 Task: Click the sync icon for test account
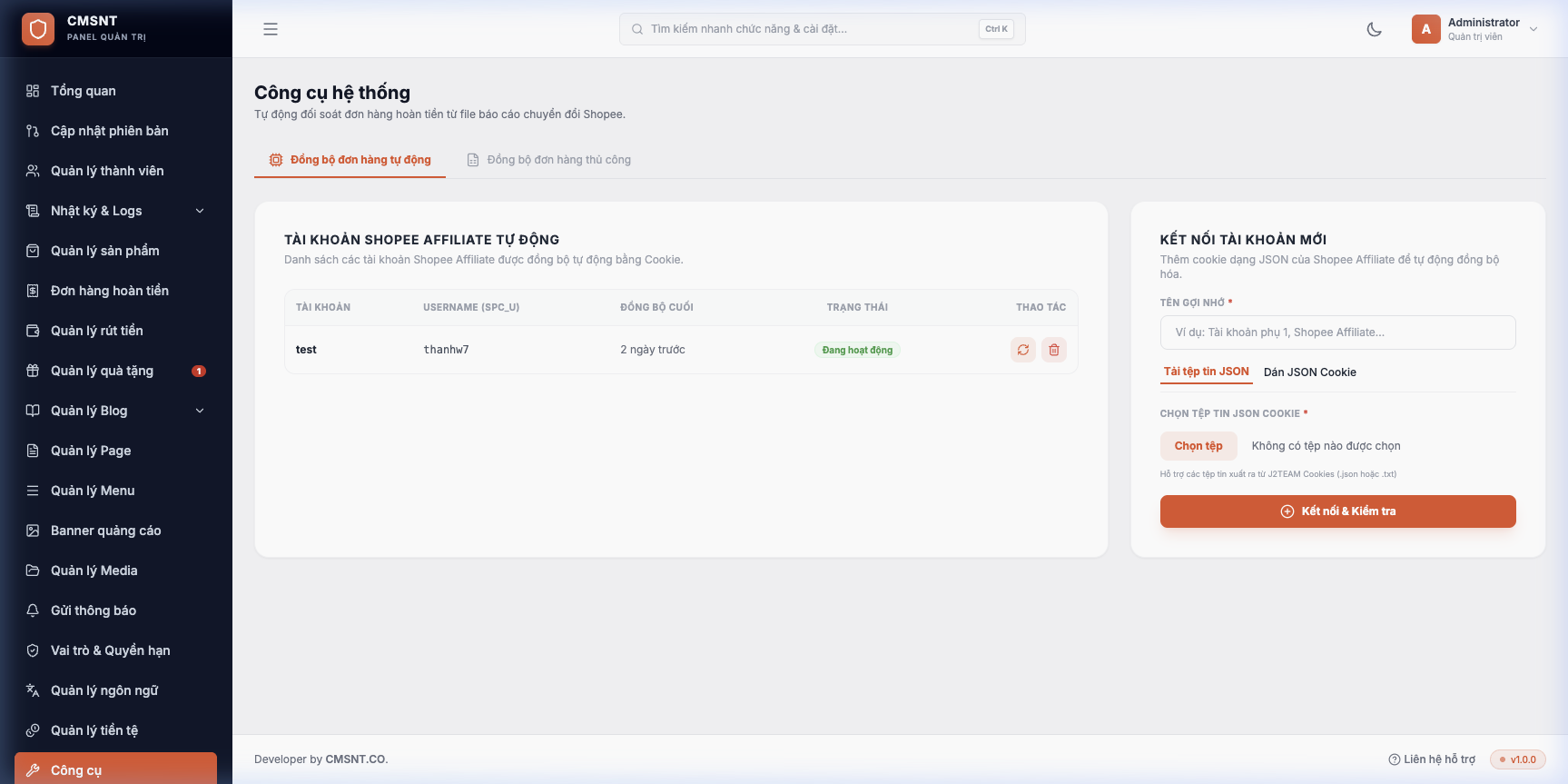click(x=1023, y=350)
